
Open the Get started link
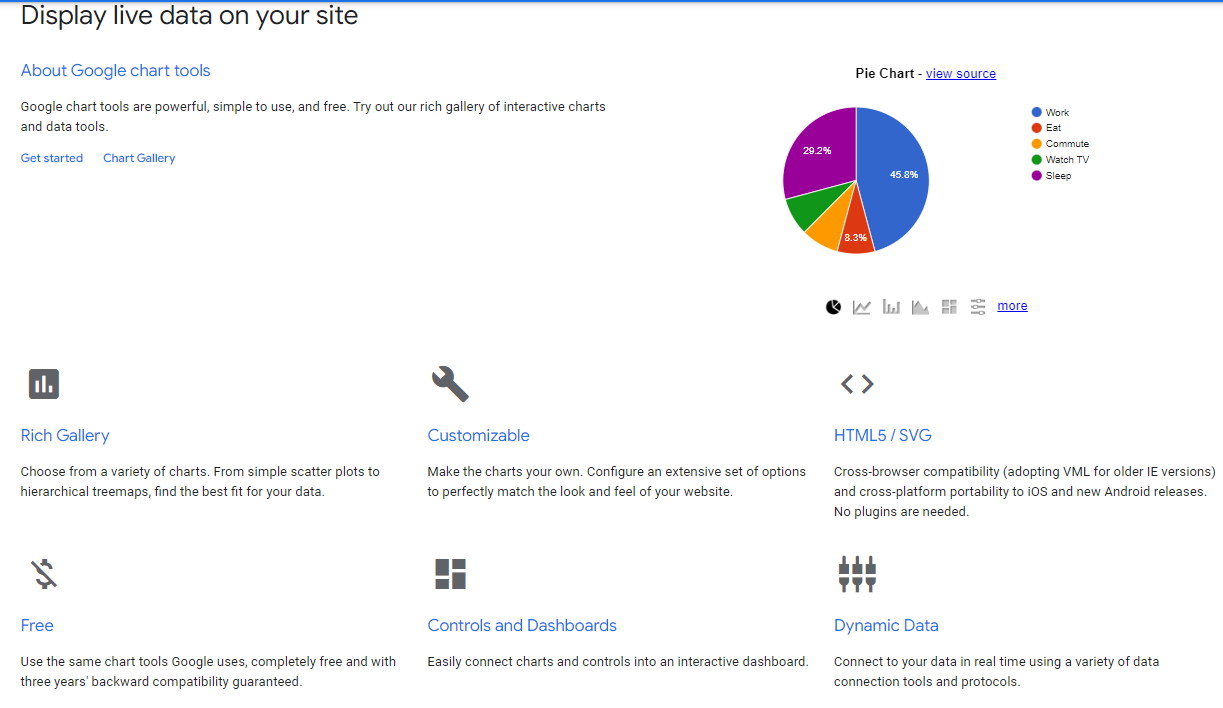point(52,157)
